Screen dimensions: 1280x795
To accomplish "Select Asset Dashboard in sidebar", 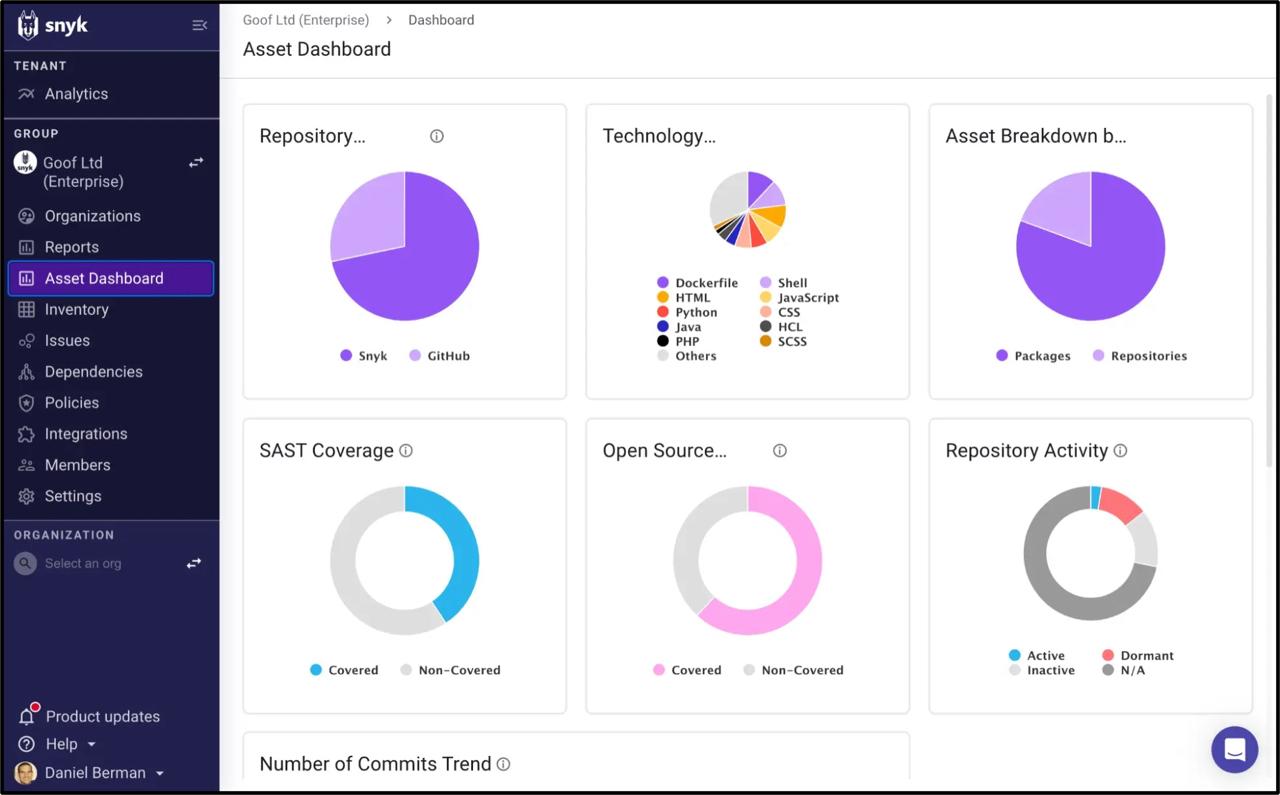I will tap(110, 278).
